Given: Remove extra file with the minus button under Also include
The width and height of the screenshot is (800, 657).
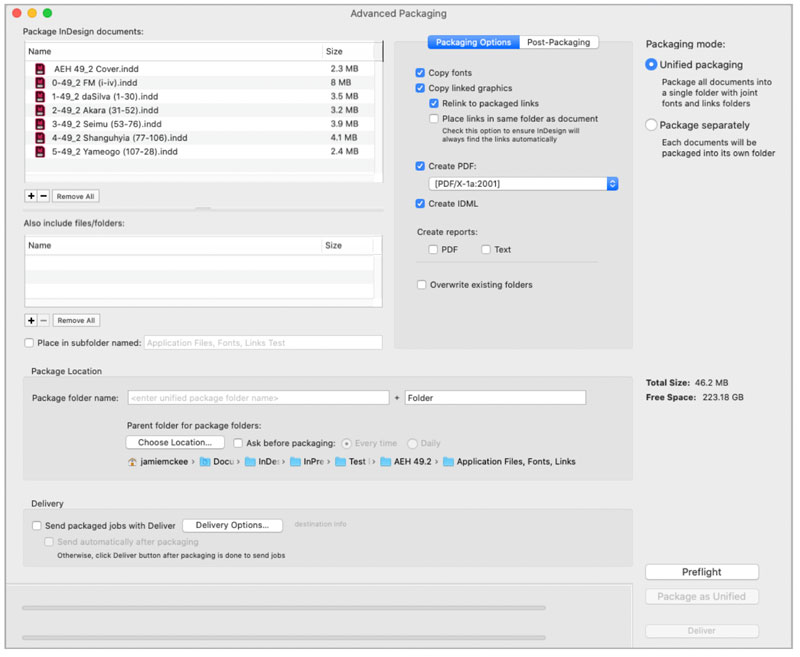Looking at the screenshot, I should pyautogui.click(x=43, y=321).
